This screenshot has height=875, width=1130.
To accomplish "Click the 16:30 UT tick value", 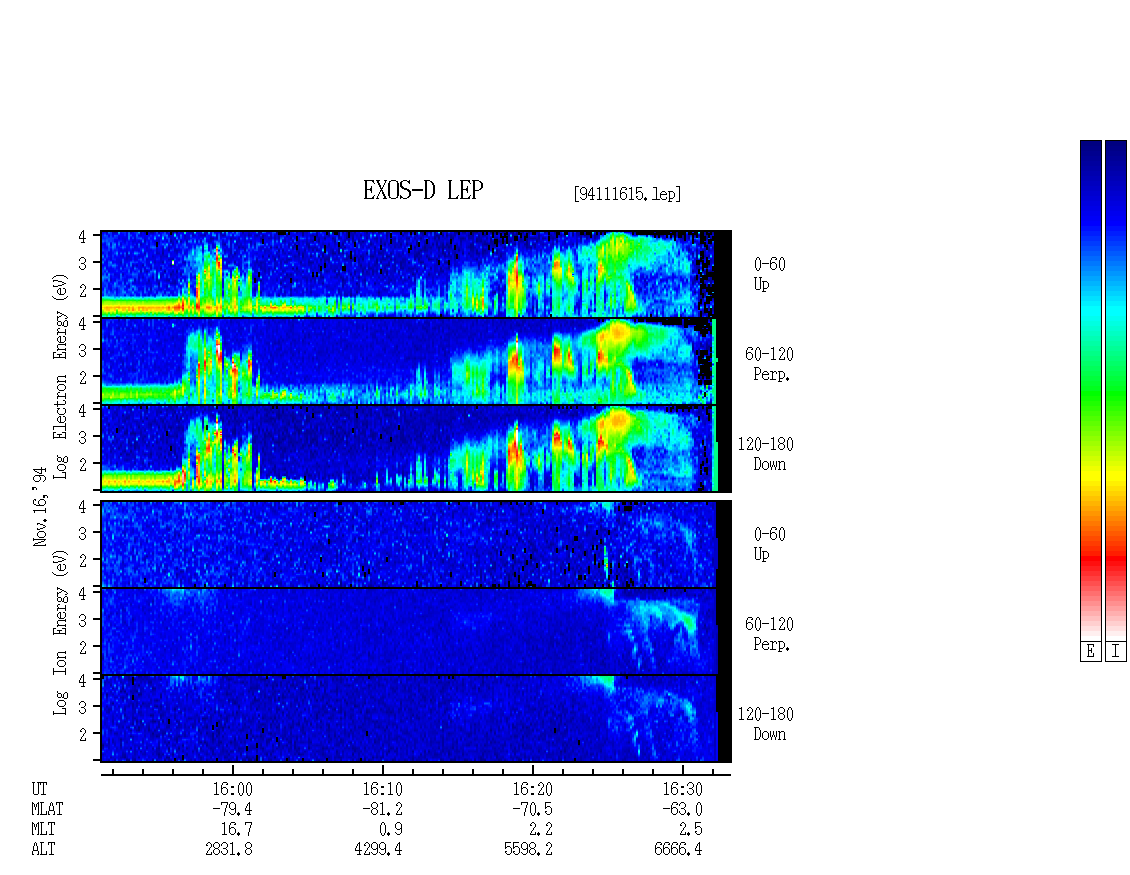I will click(682, 789).
